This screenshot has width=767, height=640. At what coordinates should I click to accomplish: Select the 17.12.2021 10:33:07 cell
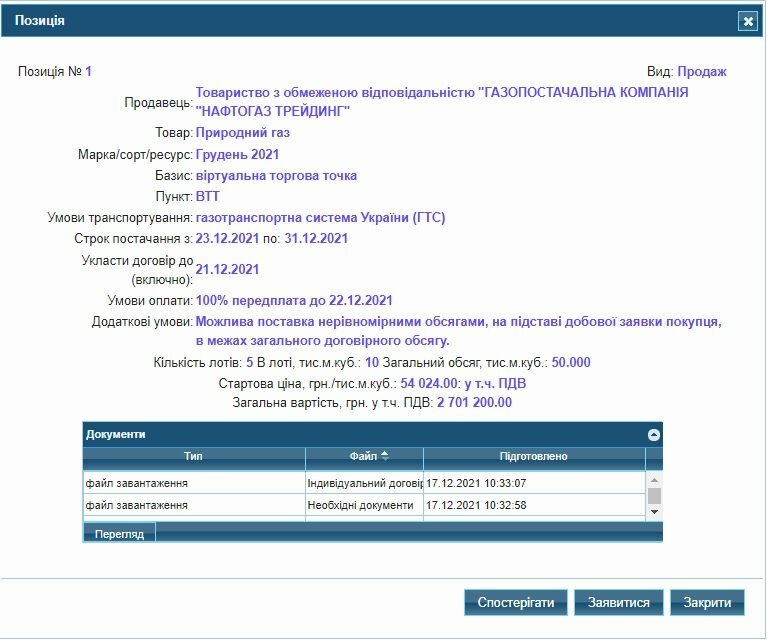[x=534, y=483]
